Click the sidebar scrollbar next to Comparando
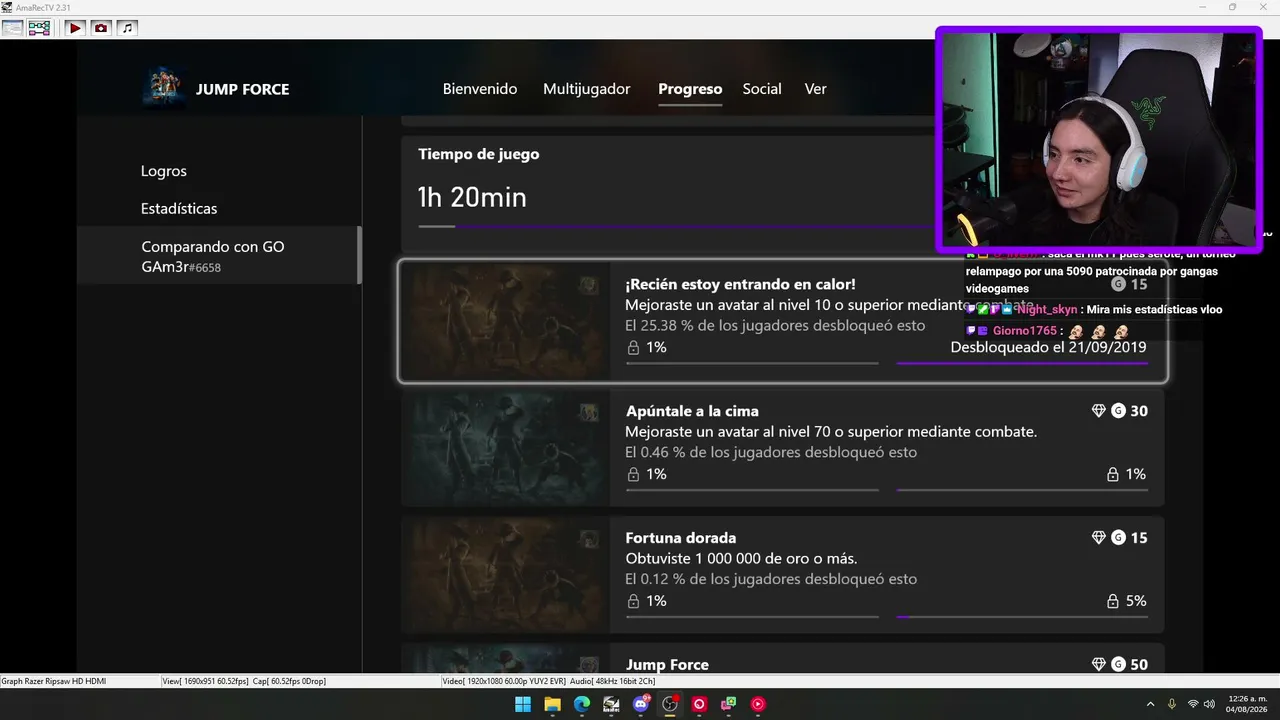 [359, 255]
